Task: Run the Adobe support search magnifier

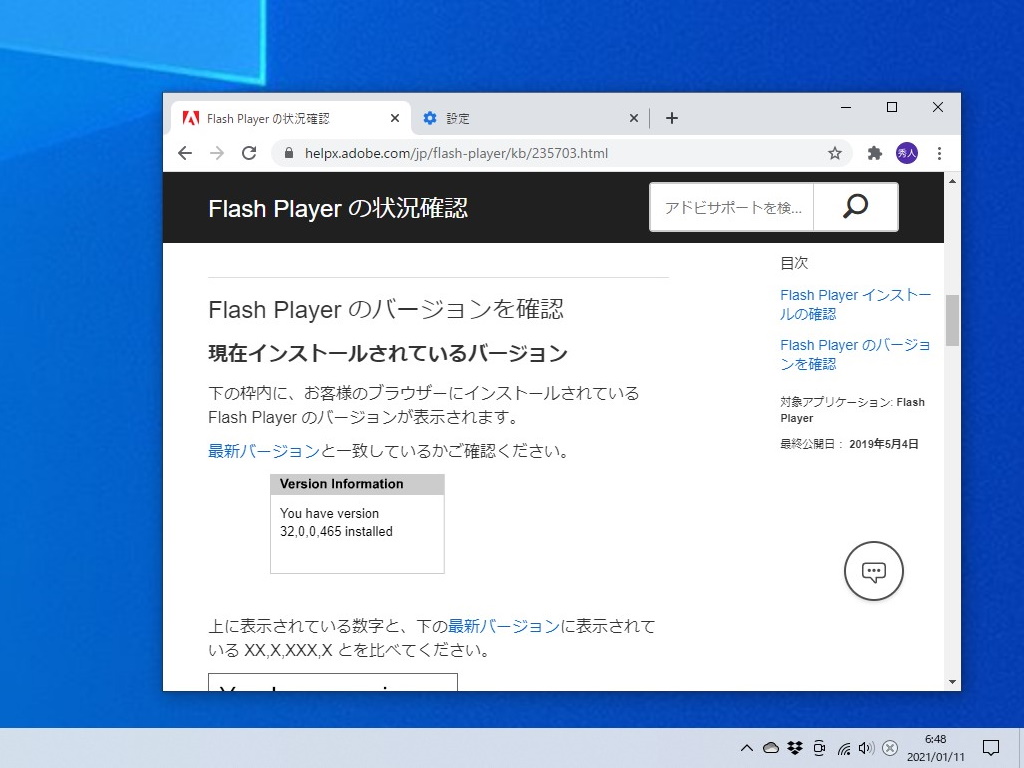Action: coord(855,207)
